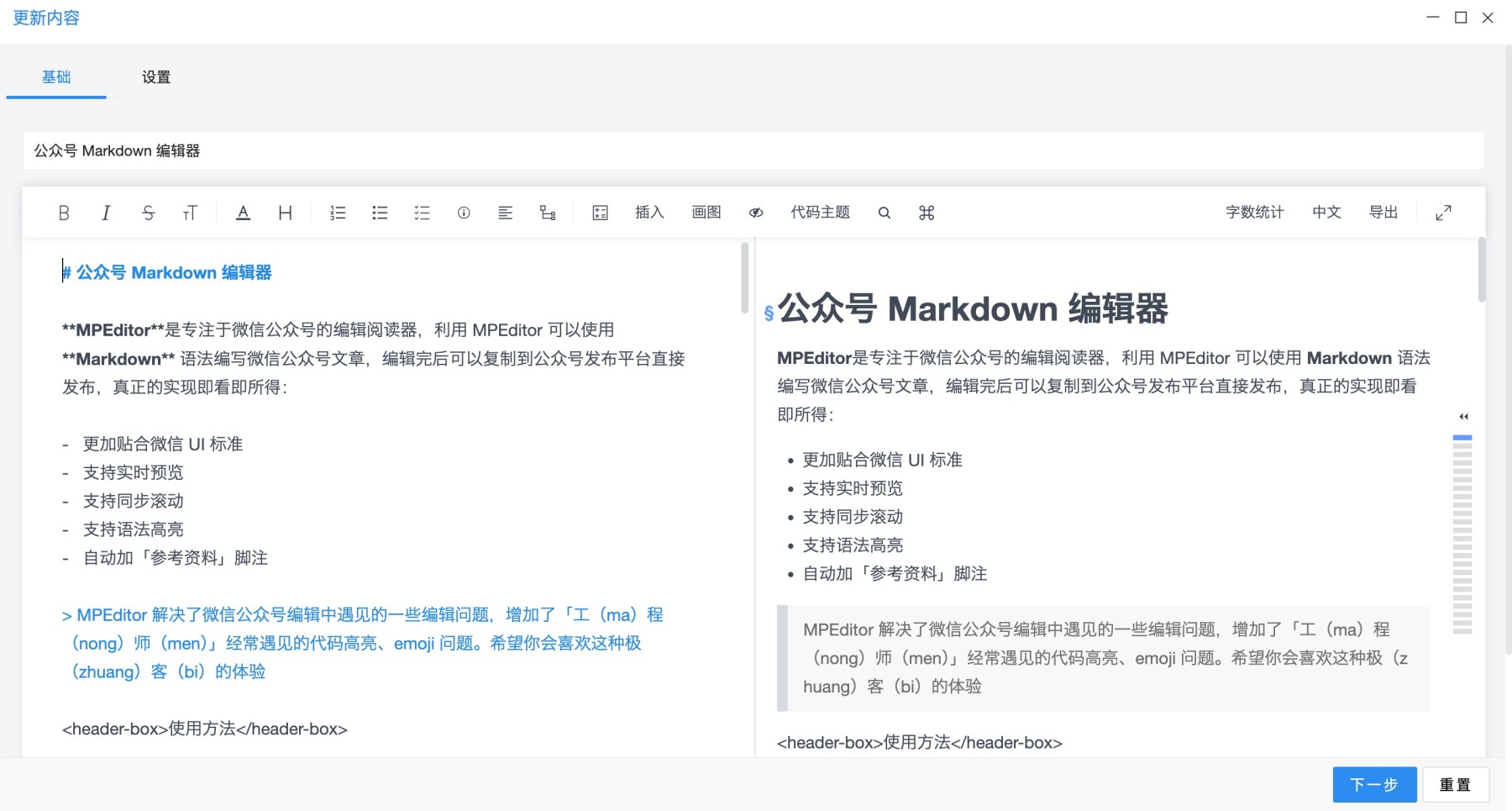Click '- 支持语法高亮' line in the editor
This screenshot has width=1512, height=811.
pos(123,529)
